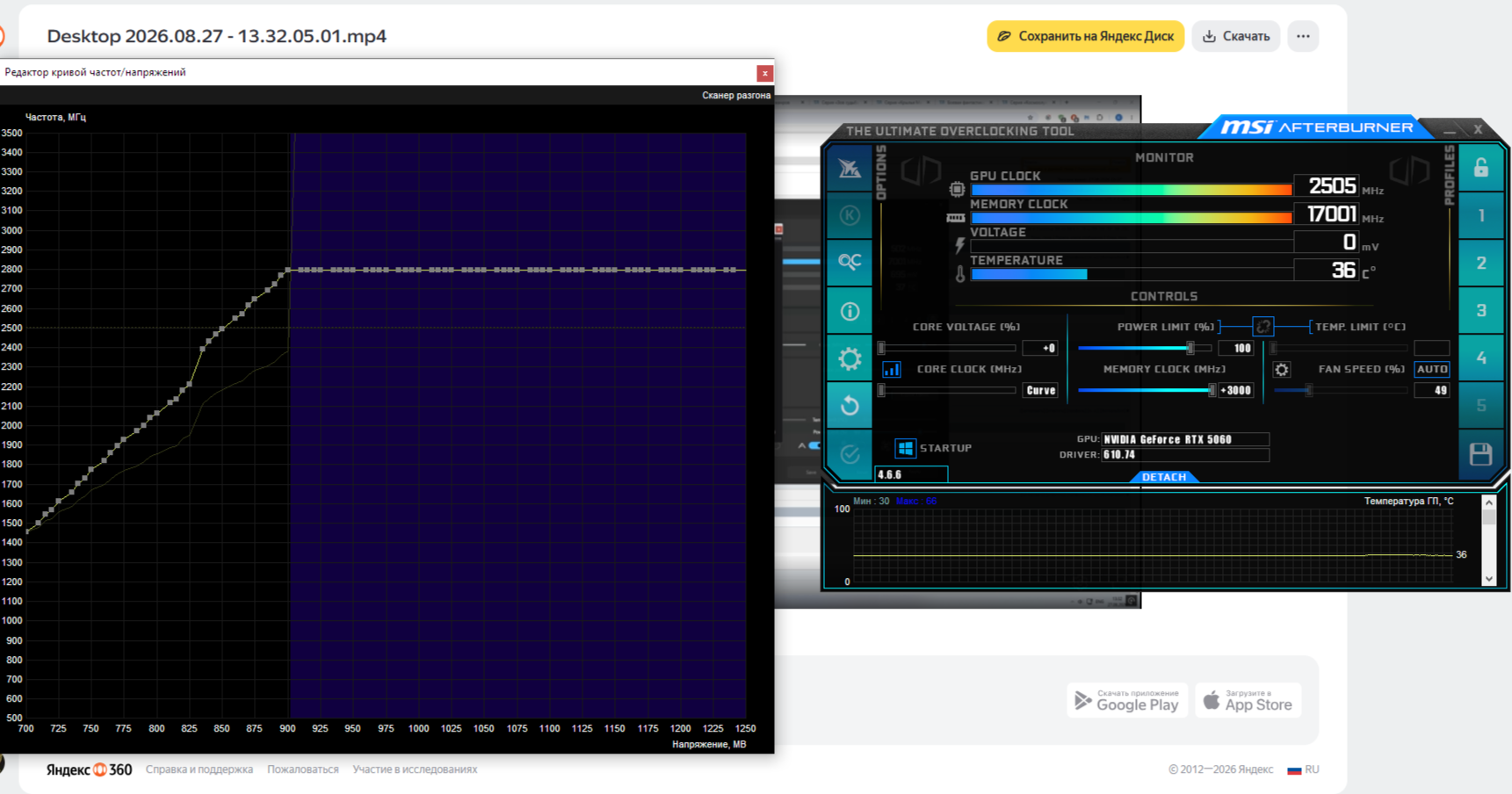Screen dimensions: 1512x794
Task: Click the driver version '610.74' text
Action: tap(1120, 455)
